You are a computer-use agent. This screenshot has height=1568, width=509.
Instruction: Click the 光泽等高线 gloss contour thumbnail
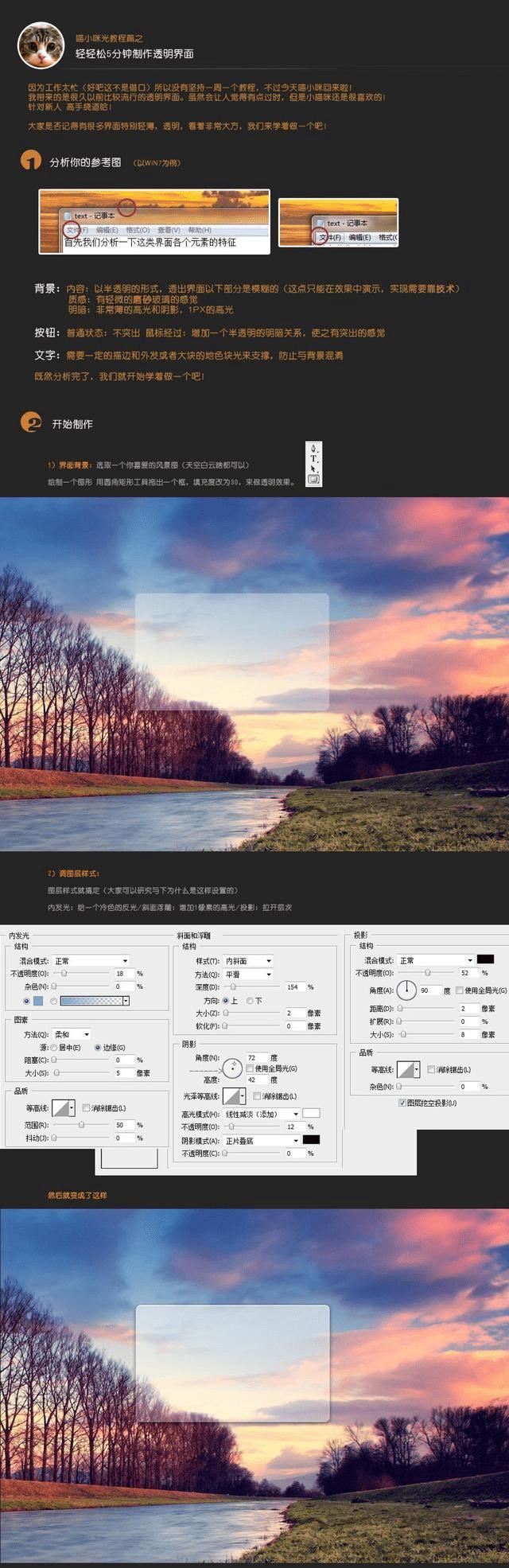pyautogui.click(x=231, y=1096)
